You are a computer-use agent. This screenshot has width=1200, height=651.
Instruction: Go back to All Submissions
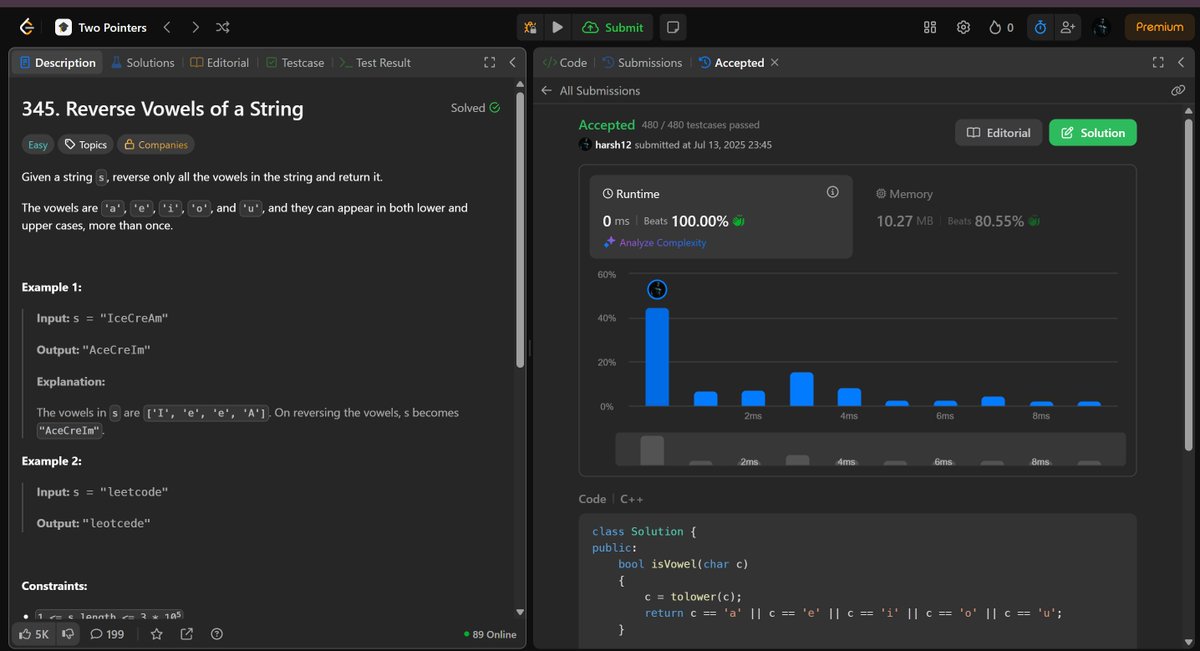(x=590, y=90)
